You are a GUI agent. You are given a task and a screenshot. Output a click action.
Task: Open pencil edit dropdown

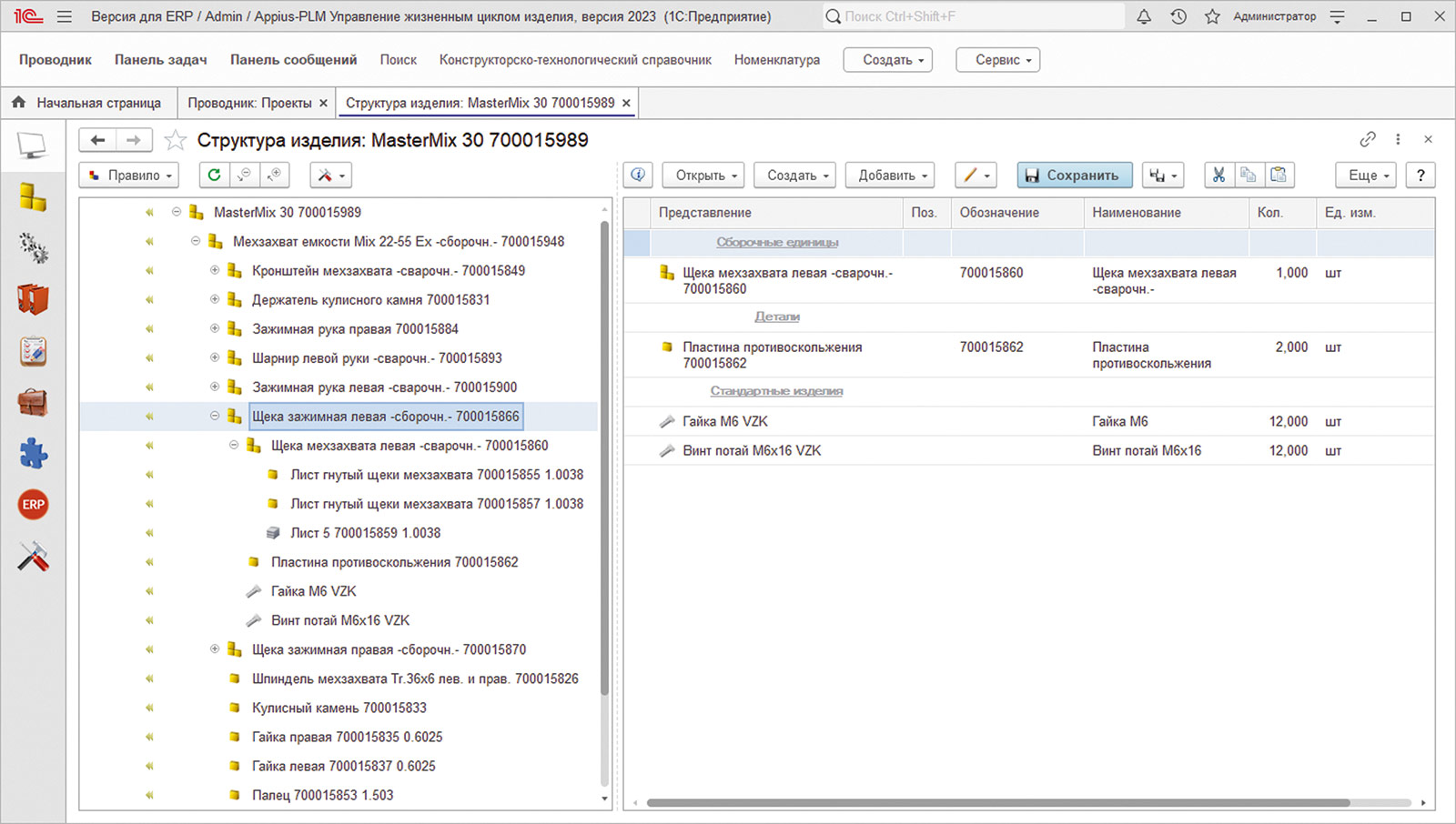[x=976, y=175]
